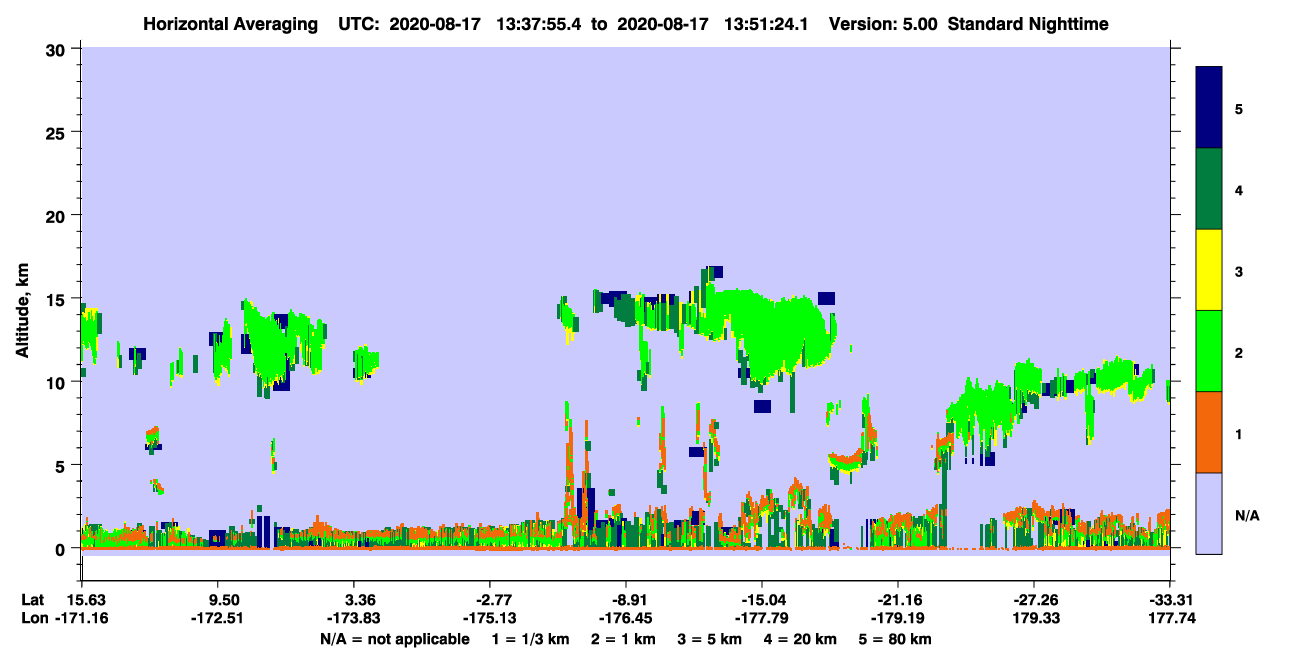The width and height of the screenshot is (1300, 667).
Task: Click the bright green colorbar segment labeled 2
Action: [1209, 350]
